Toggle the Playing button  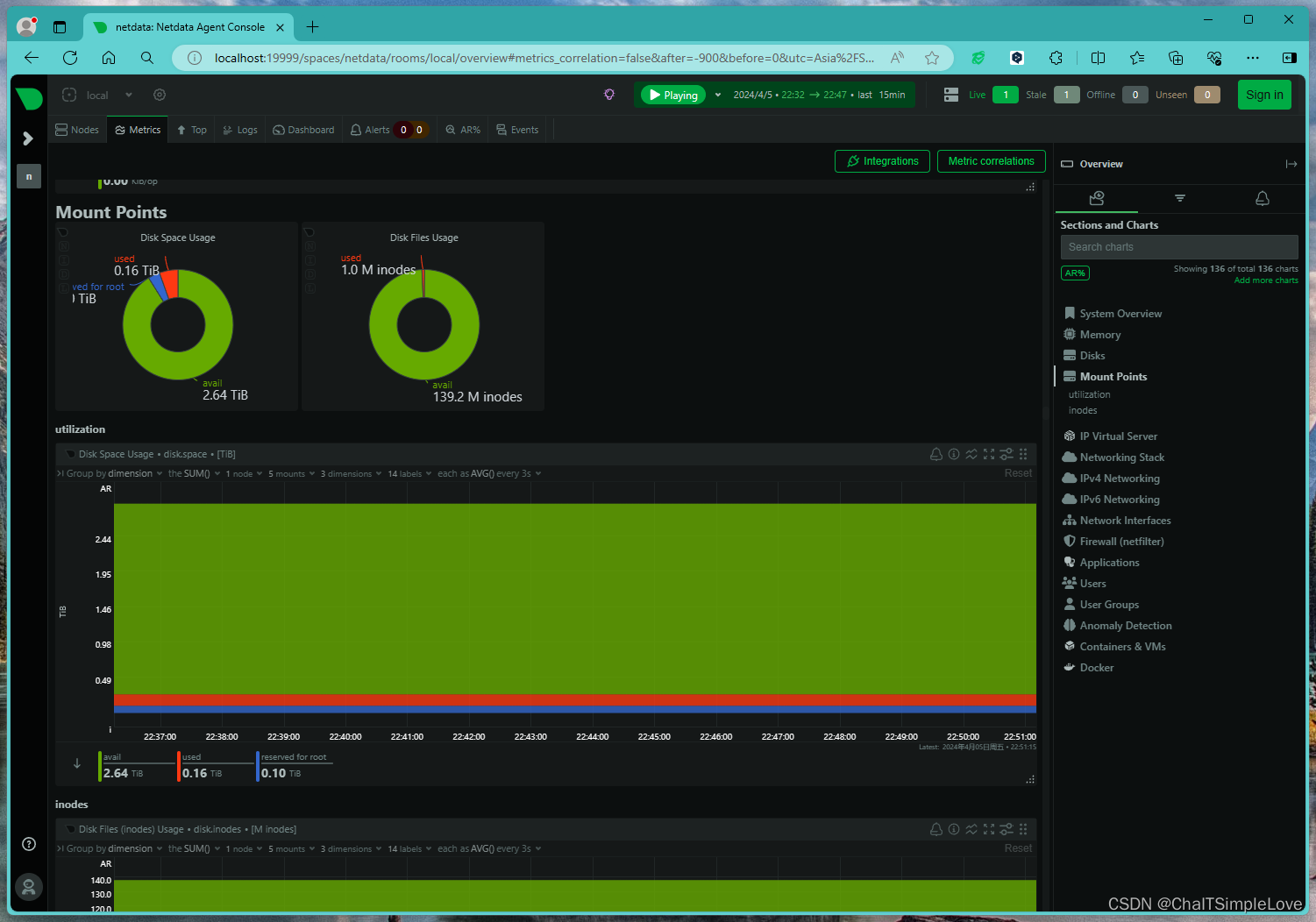click(673, 95)
